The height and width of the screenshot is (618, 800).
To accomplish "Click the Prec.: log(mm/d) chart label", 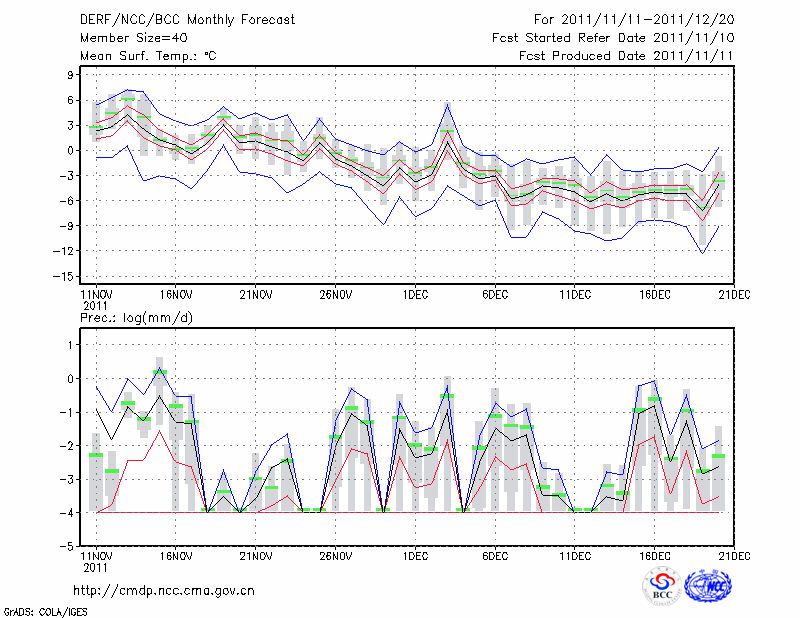I will click(x=136, y=317).
